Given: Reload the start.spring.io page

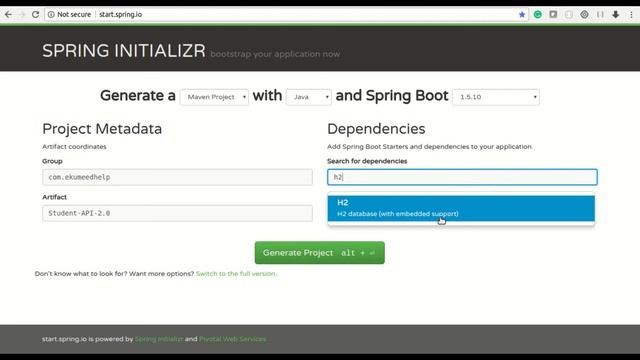Looking at the screenshot, I should coord(36,14).
